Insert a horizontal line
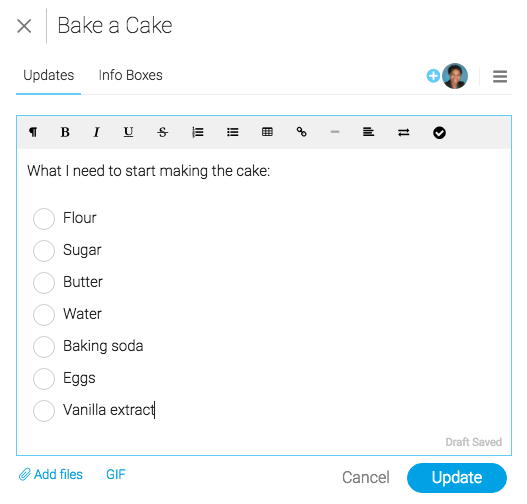Viewport: 527px width, 504px height. coord(335,132)
